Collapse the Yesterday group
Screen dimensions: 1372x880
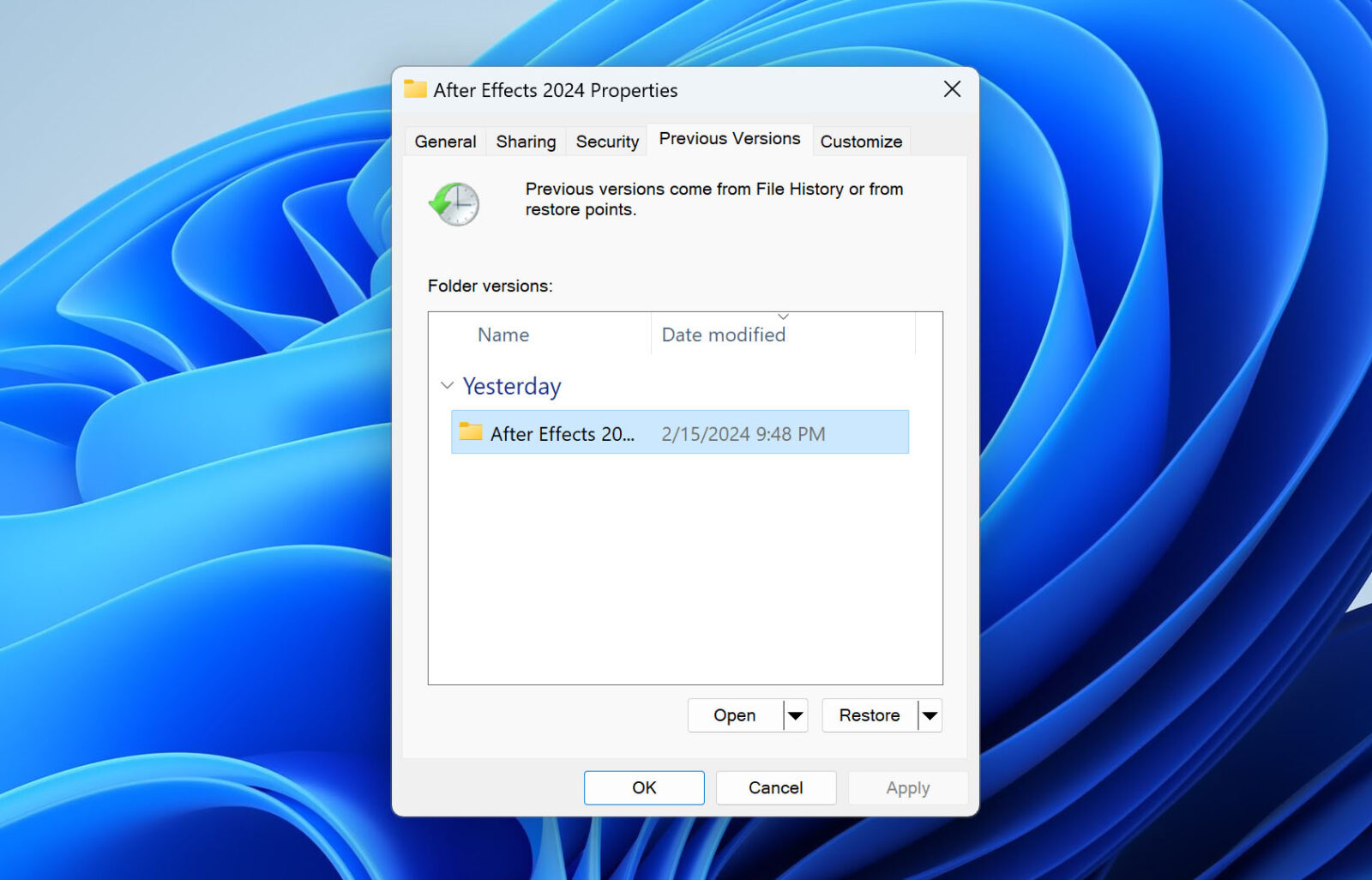(x=446, y=386)
